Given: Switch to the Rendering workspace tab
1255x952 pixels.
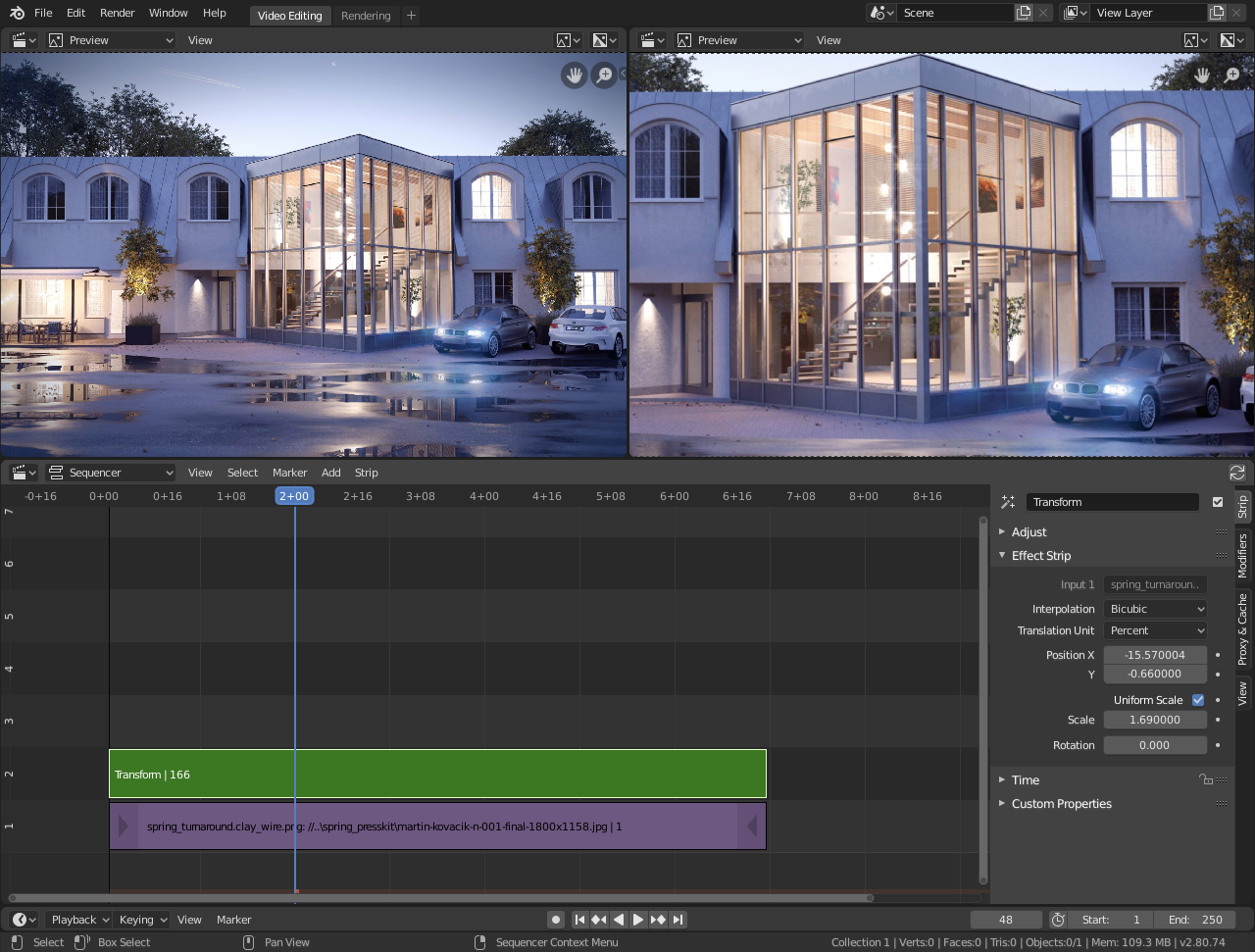Looking at the screenshot, I should pyautogui.click(x=364, y=15).
